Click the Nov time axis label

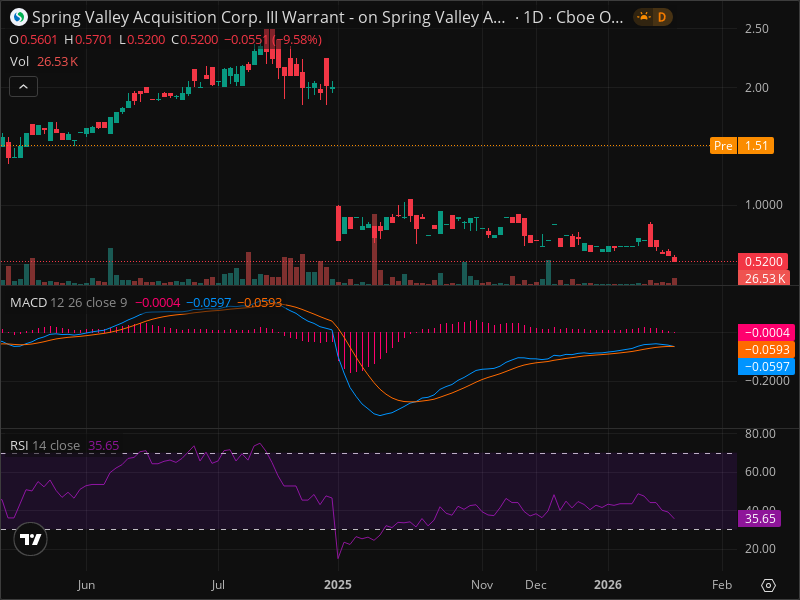482,585
